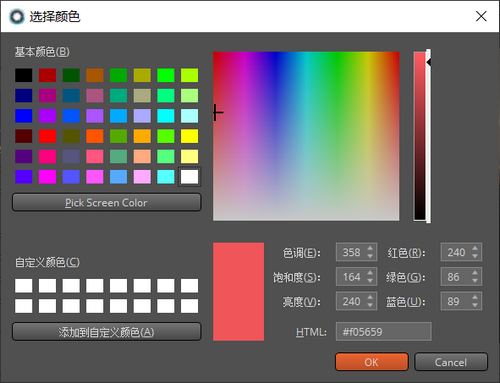Select the black basic color swatch
Screen dimensions: 500x383
tap(24, 75)
